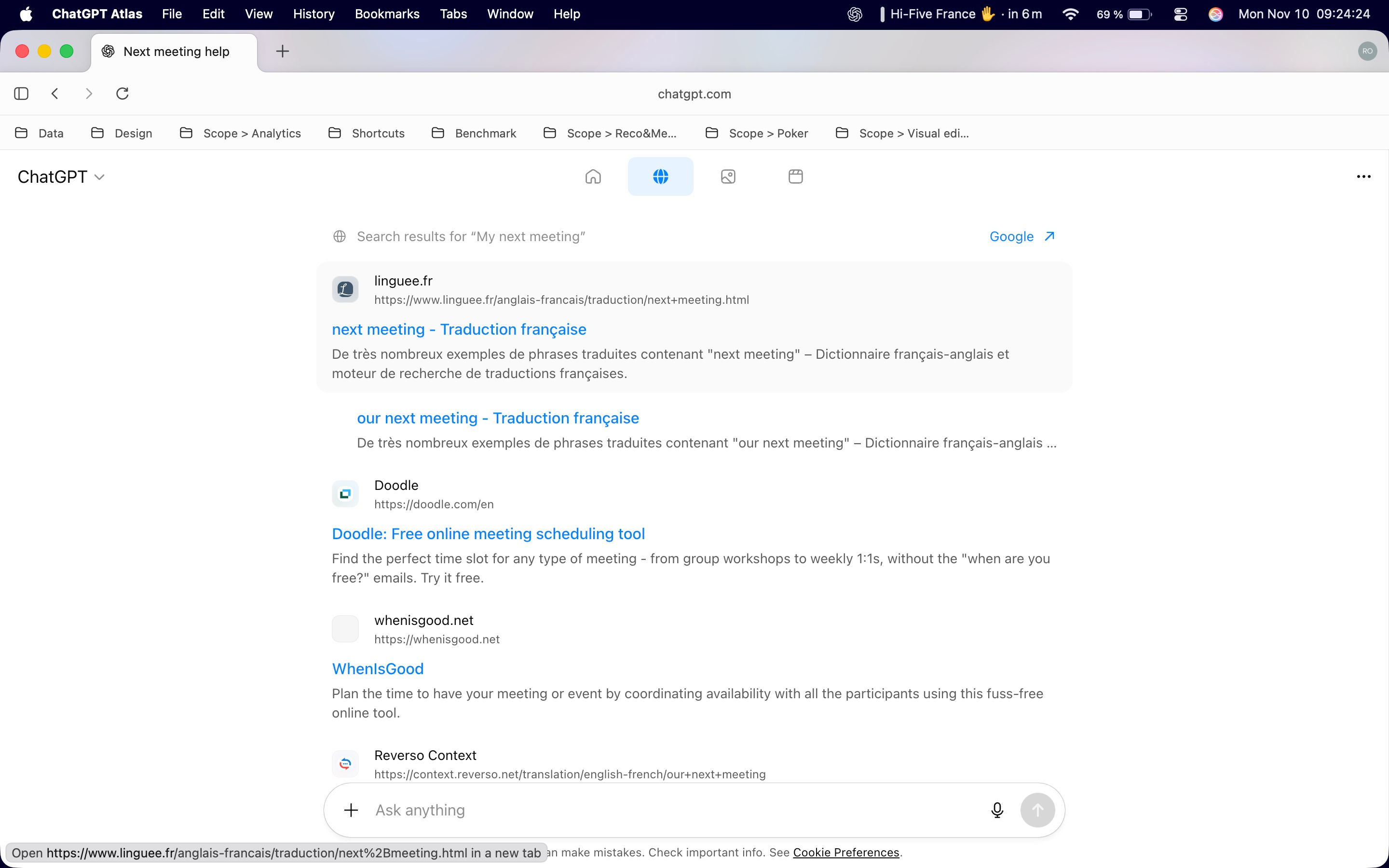Open the Bookmarks menu
The height and width of the screenshot is (868, 1389).
tap(387, 14)
